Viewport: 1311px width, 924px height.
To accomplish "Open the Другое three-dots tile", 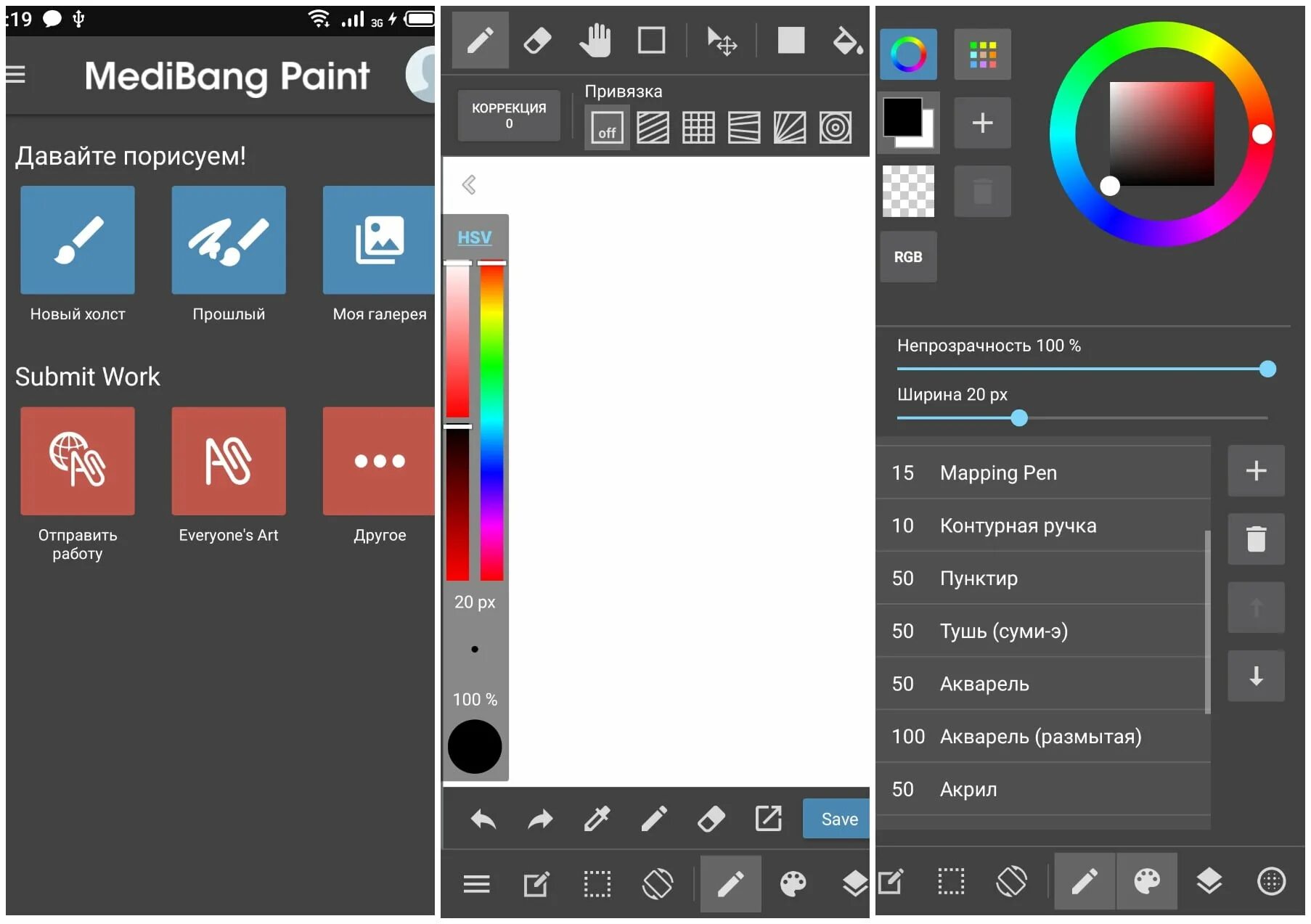I will pos(378,461).
